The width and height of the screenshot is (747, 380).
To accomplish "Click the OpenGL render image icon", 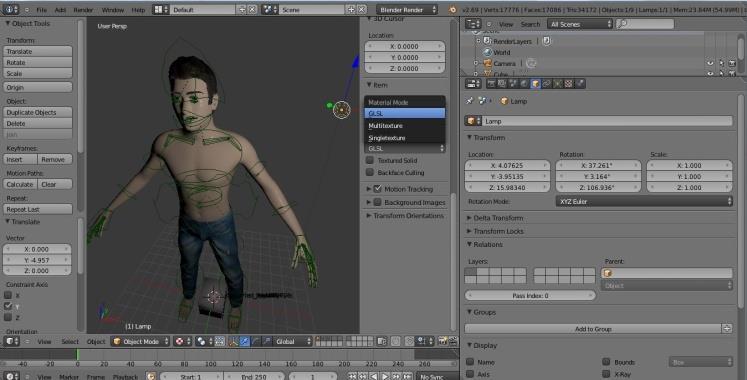I will pyautogui.click(x=443, y=341).
